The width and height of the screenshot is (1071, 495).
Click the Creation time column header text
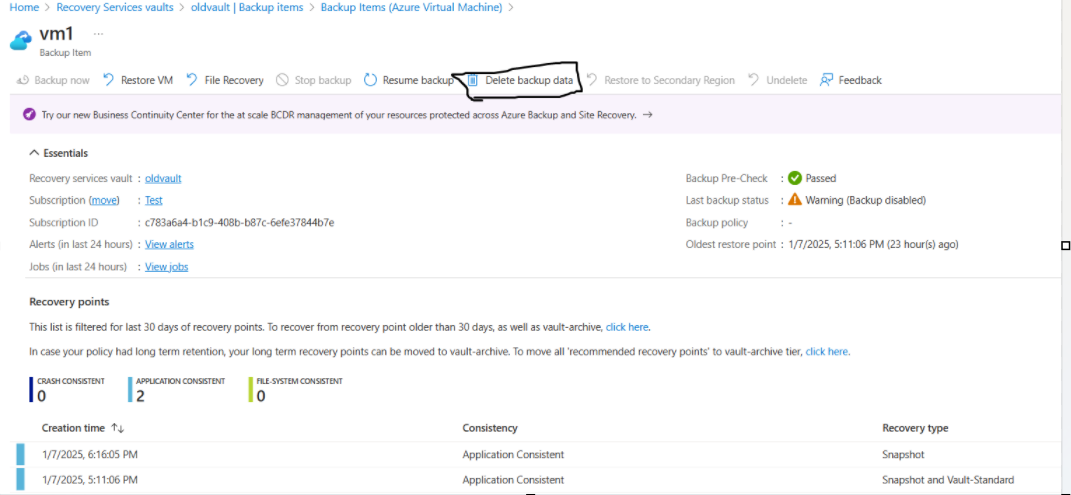click(73, 428)
